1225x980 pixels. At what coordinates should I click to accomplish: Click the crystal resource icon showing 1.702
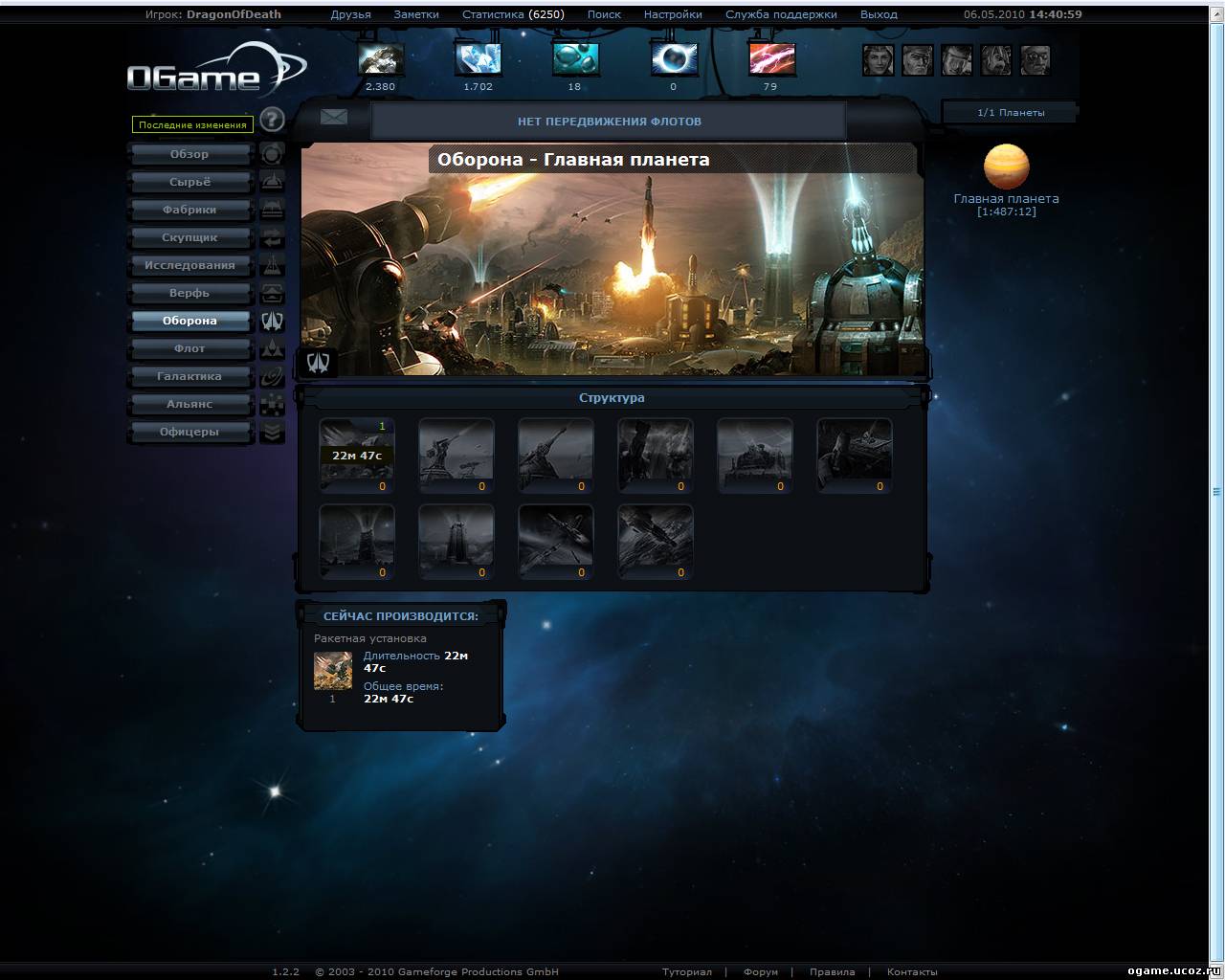(478, 59)
